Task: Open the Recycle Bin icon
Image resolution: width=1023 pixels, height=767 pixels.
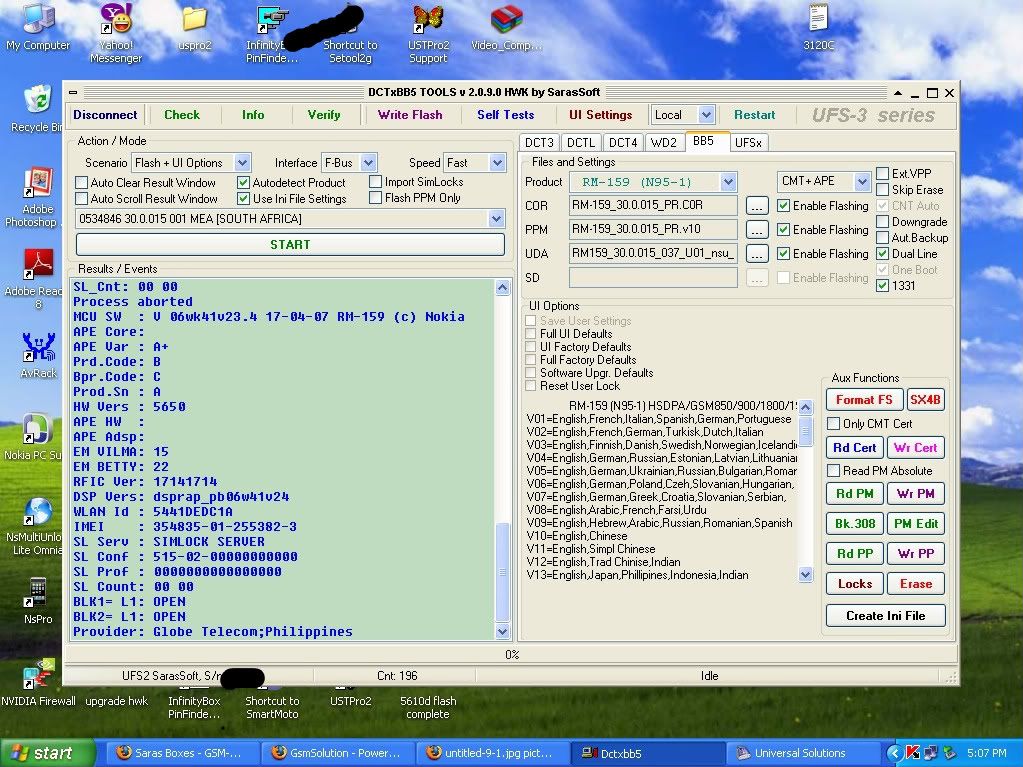Action: click(37, 108)
